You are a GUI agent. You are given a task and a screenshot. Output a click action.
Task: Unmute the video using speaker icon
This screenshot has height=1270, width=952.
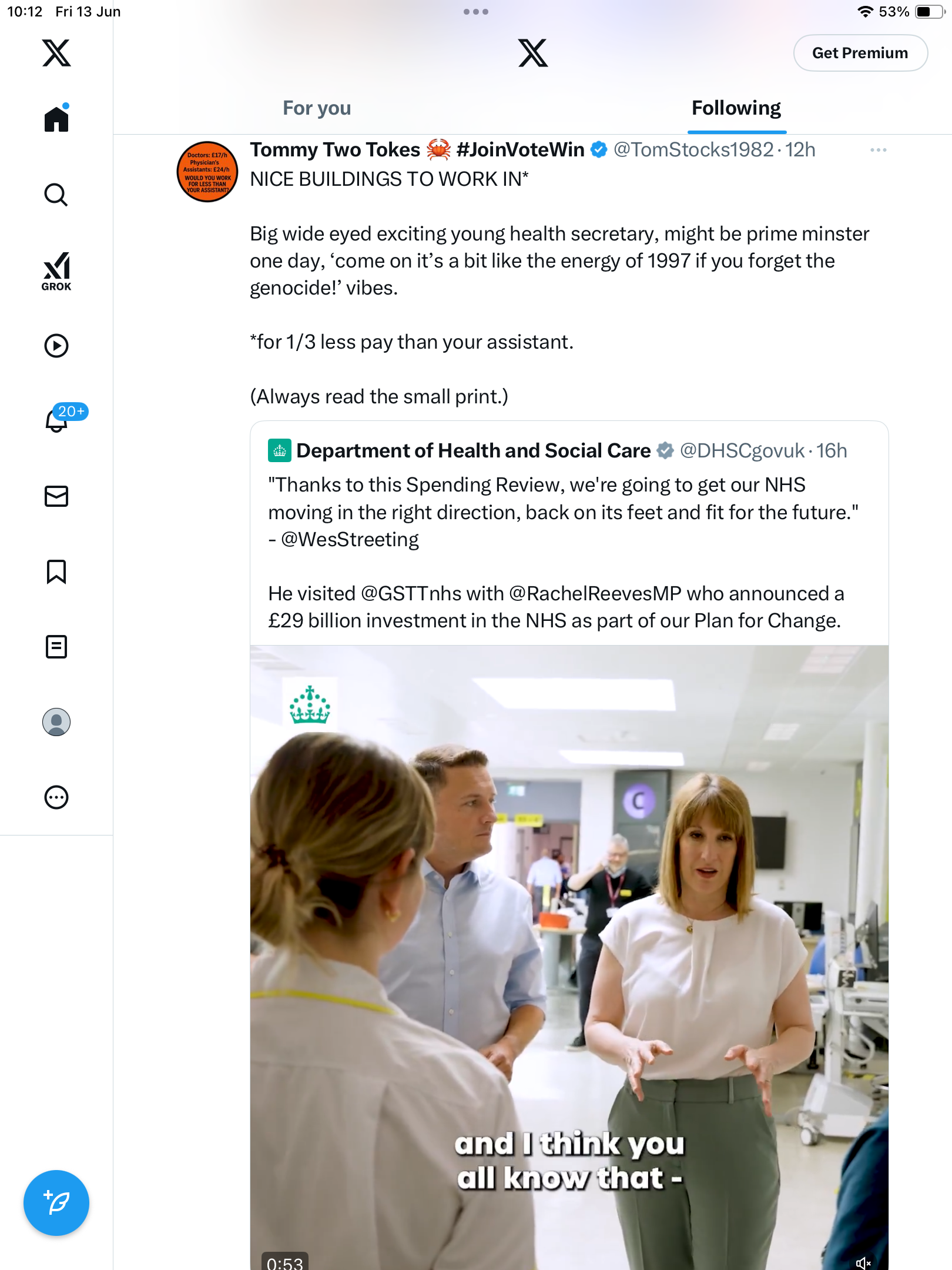pos(863,1262)
